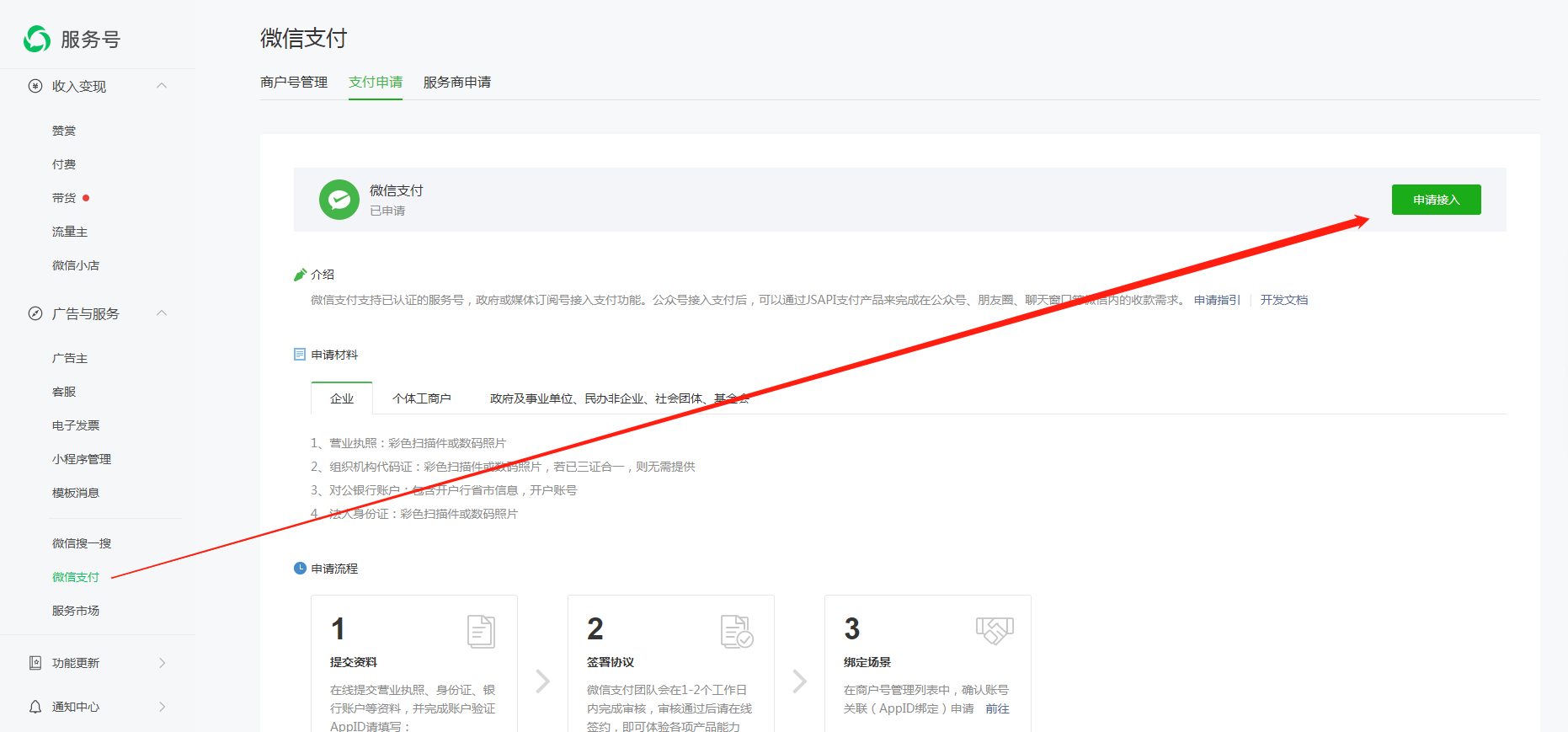Click the 通知中心 bell icon
Screen dimensions: 1568x732
[35, 707]
